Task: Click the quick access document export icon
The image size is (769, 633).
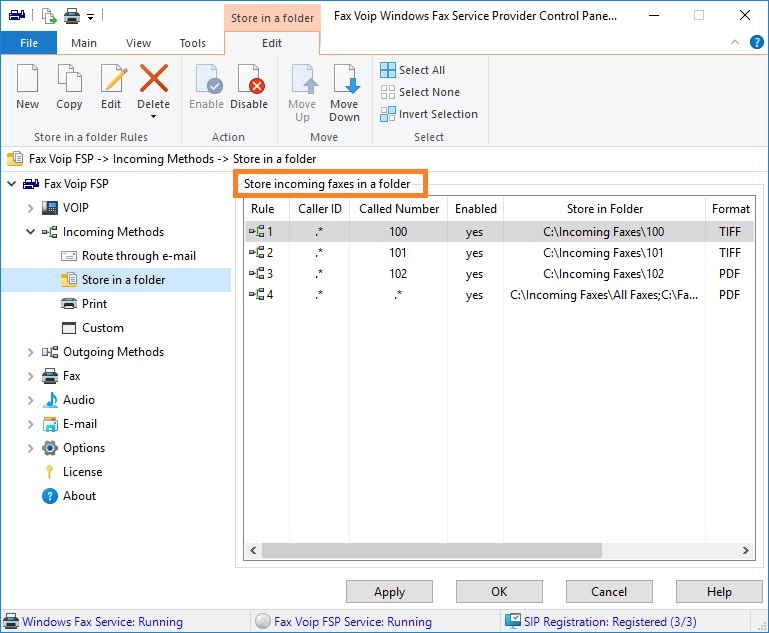Action: tap(49, 16)
